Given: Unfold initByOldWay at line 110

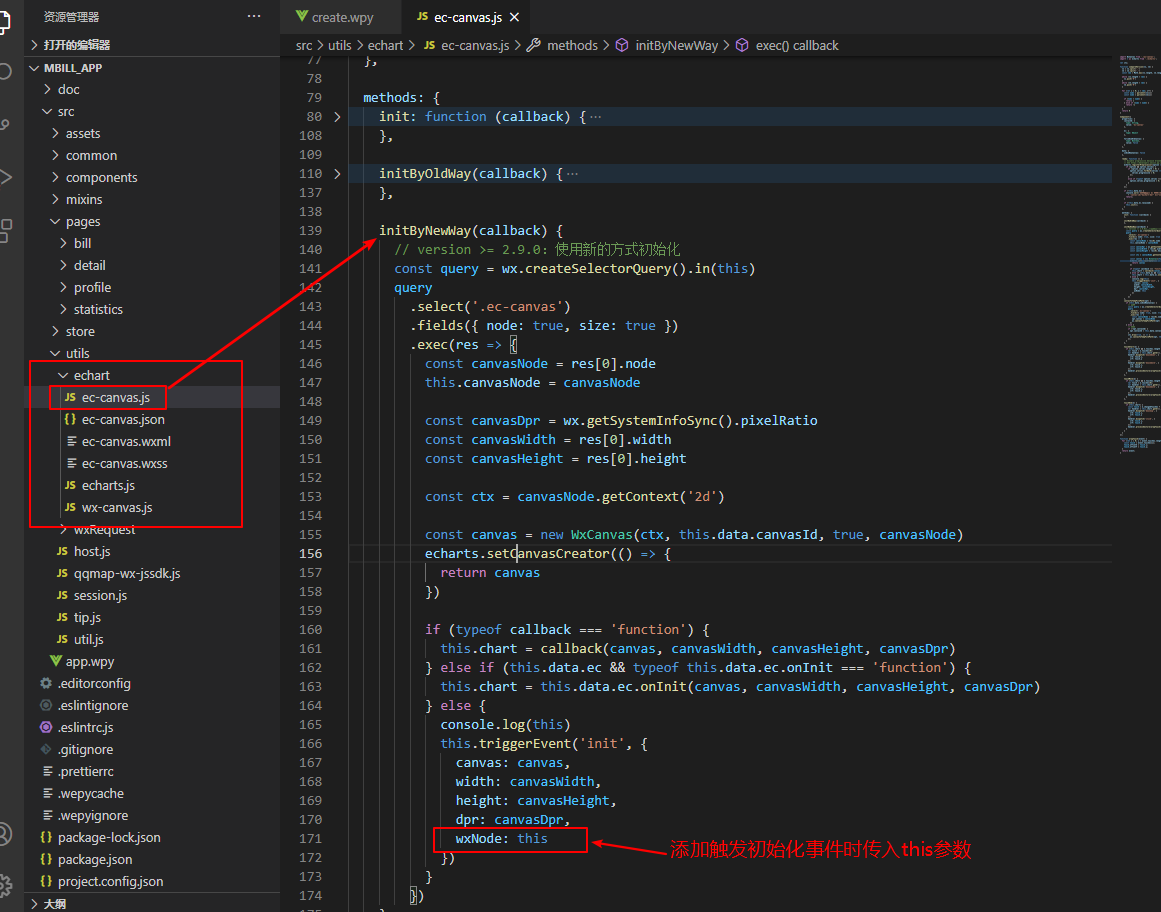Looking at the screenshot, I should click(x=338, y=174).
